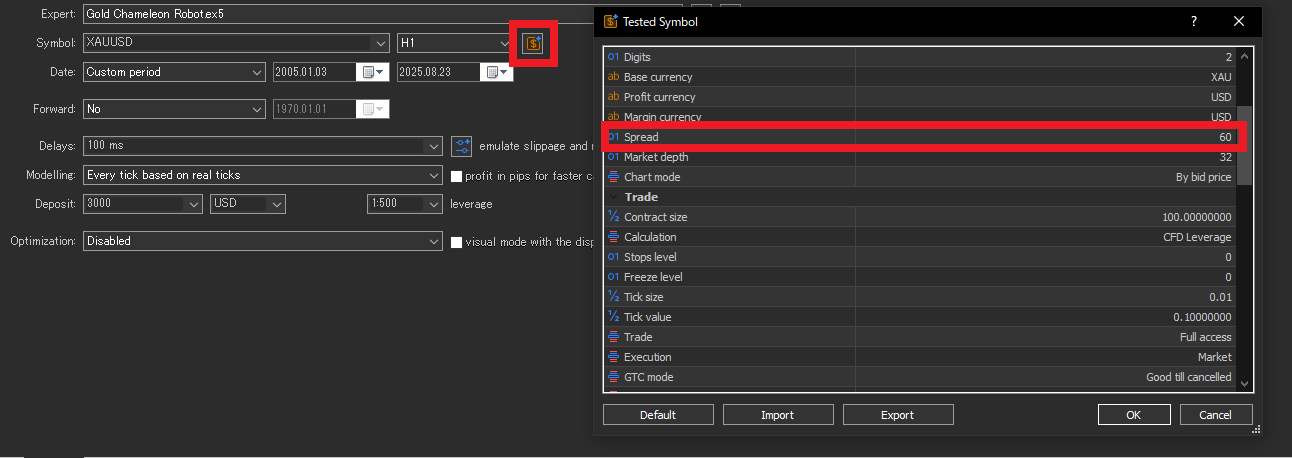Click the fraction icon of Tick value row
Viewport: 1292px width, 458px height.
614,317
